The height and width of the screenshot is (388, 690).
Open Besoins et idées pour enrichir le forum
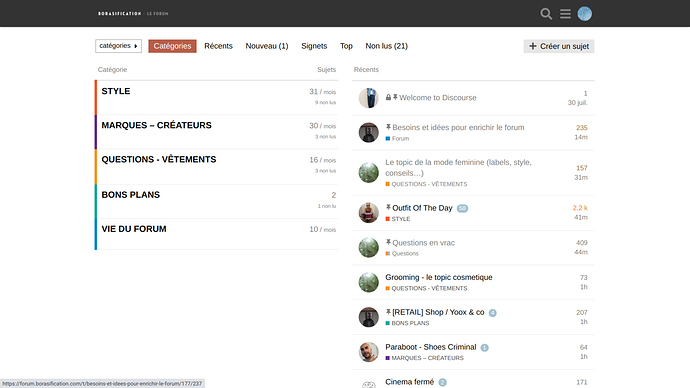pos(458,127)
